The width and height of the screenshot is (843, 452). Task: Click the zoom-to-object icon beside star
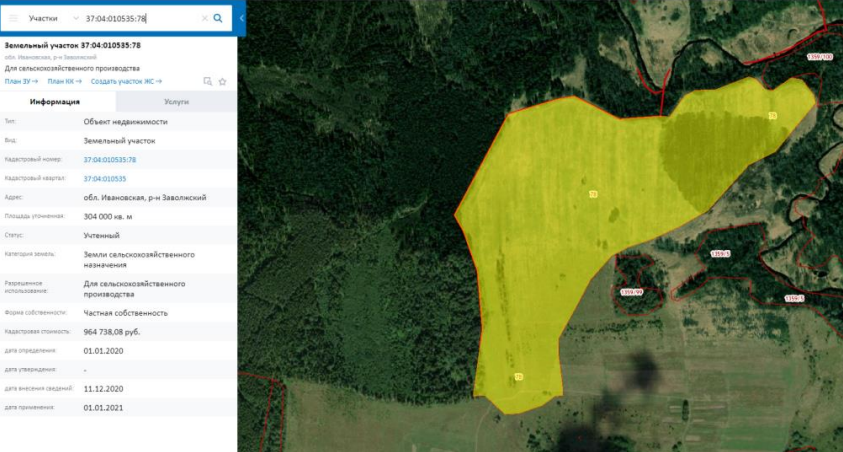pos(208,81)
